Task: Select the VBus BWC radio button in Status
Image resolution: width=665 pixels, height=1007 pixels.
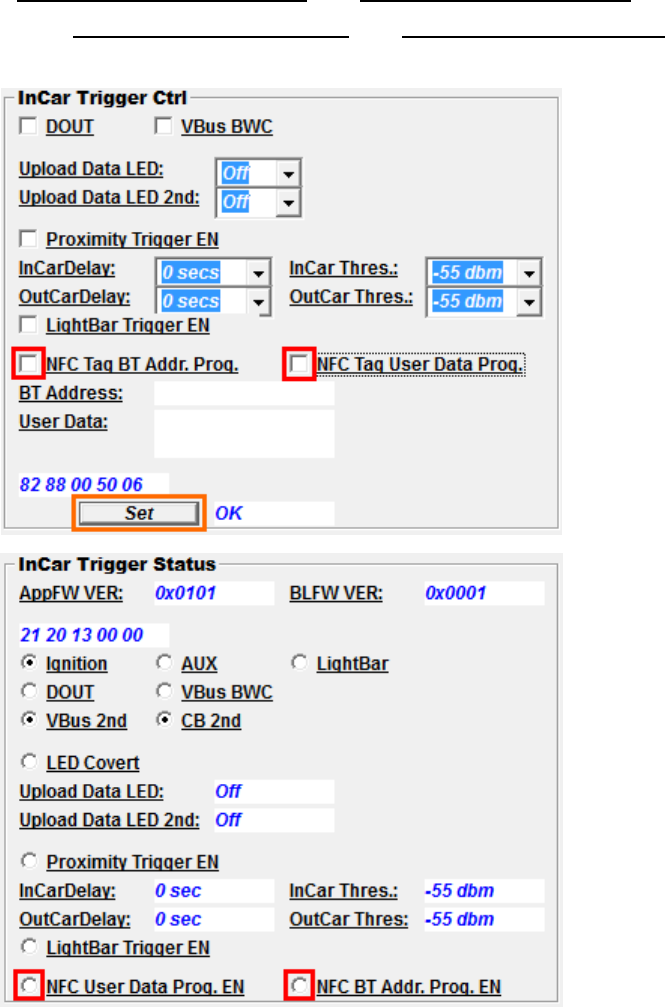Action: pyautogui.click(x=164, y=690)
